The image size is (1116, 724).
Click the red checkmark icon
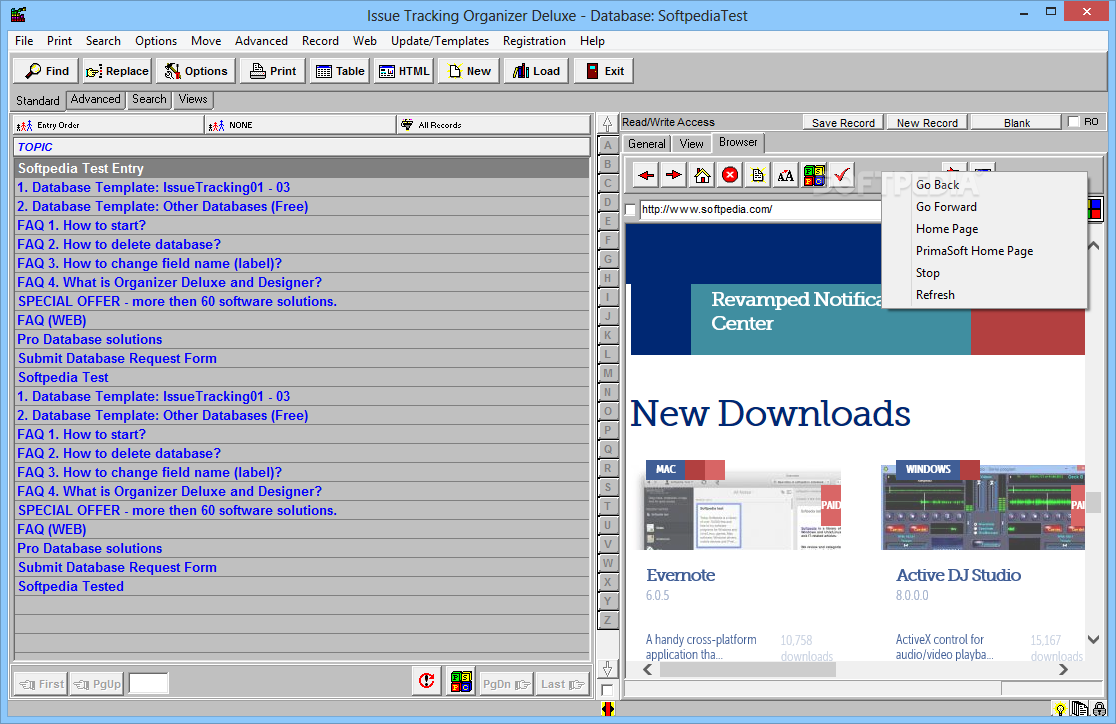pyautogui.click(x=841, y=175)
